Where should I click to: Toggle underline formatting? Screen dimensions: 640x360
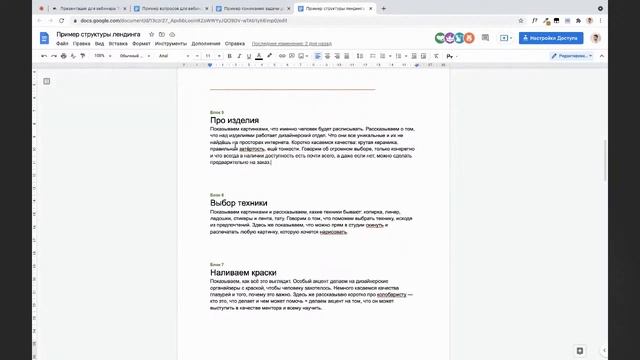click(249, 56)
